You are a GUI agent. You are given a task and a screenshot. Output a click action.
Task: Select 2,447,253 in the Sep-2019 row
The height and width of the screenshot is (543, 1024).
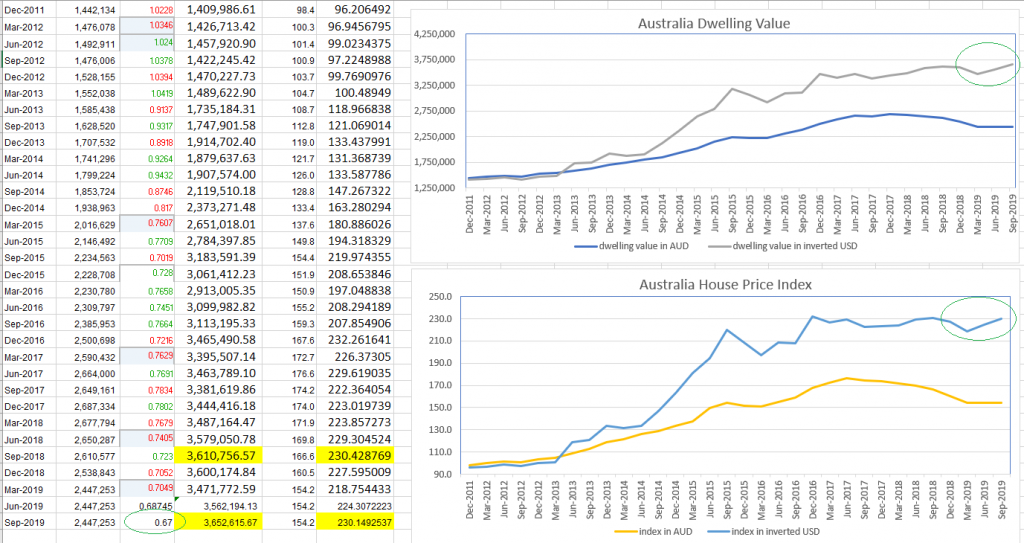[x=95, y=523]
